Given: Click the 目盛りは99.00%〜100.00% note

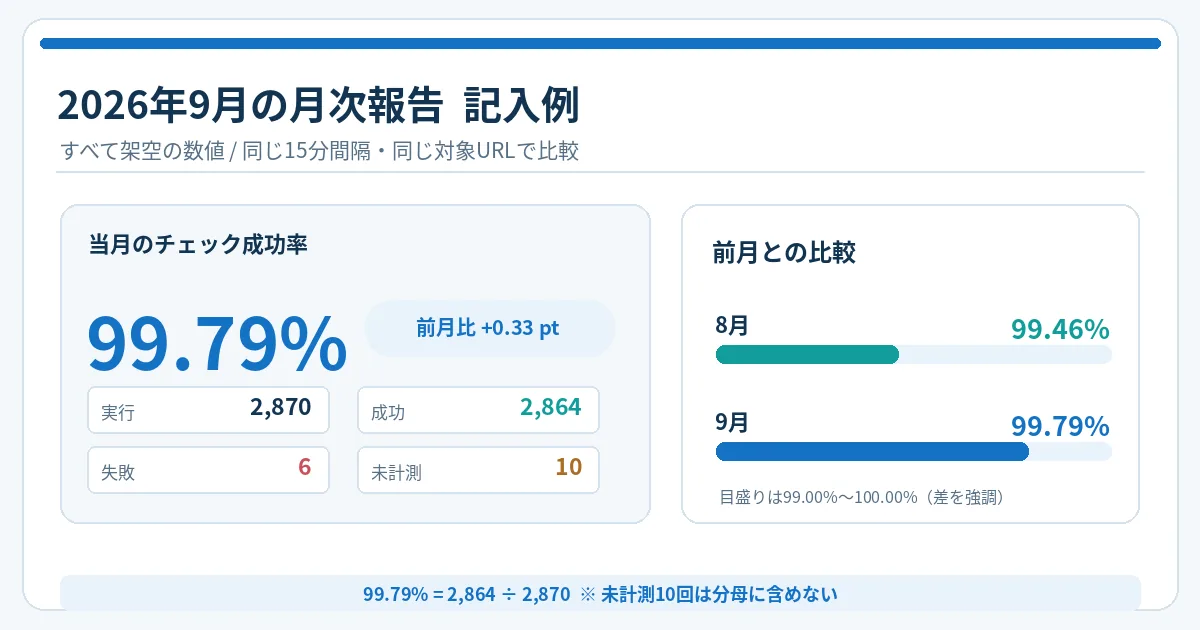Looking at the screenshot, I should (861, 497).
